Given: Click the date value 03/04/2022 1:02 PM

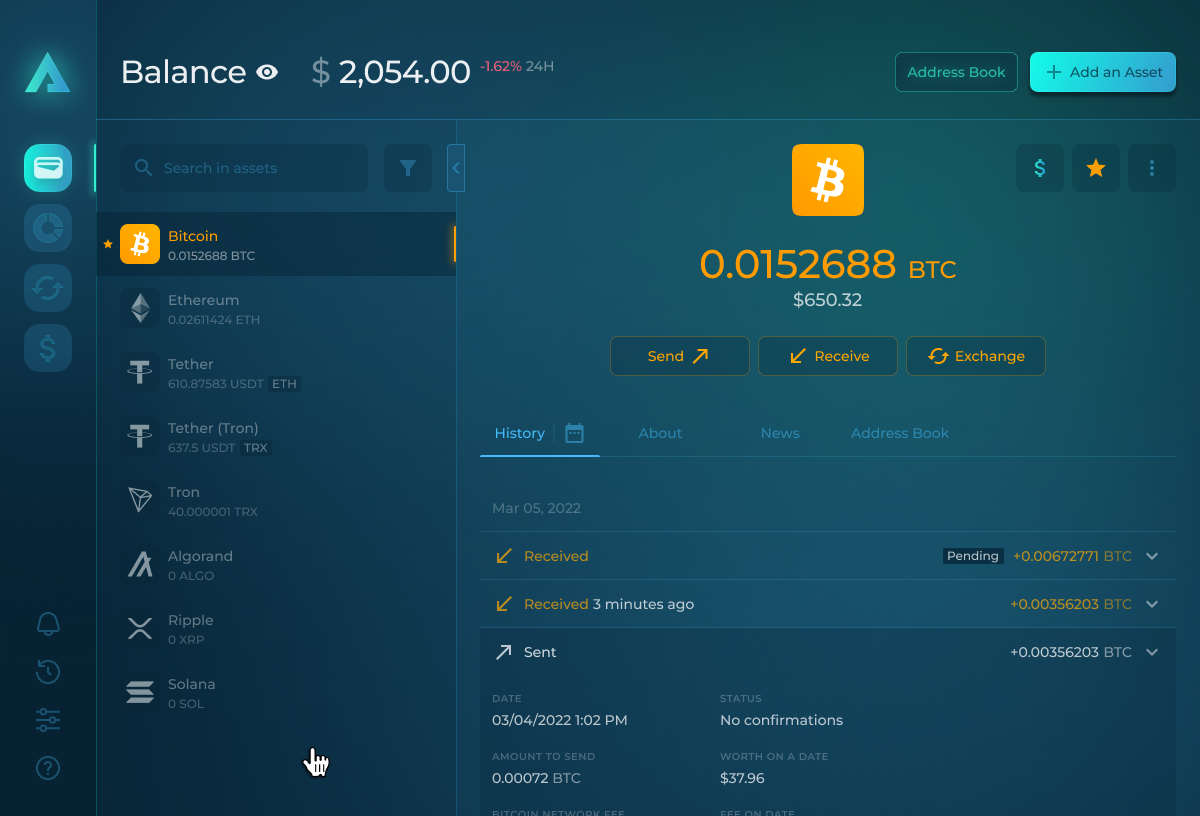Looking at the screenshot, I should (x=560, y=720).
